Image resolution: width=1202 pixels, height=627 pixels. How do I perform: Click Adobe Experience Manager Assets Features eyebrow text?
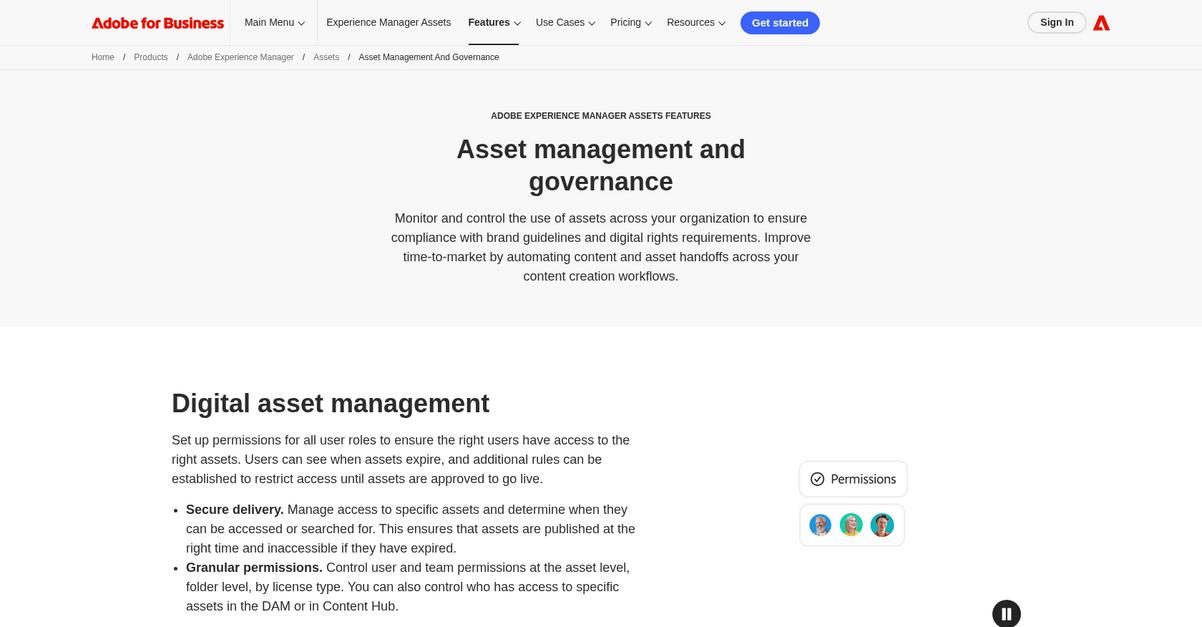click(601, 116)
